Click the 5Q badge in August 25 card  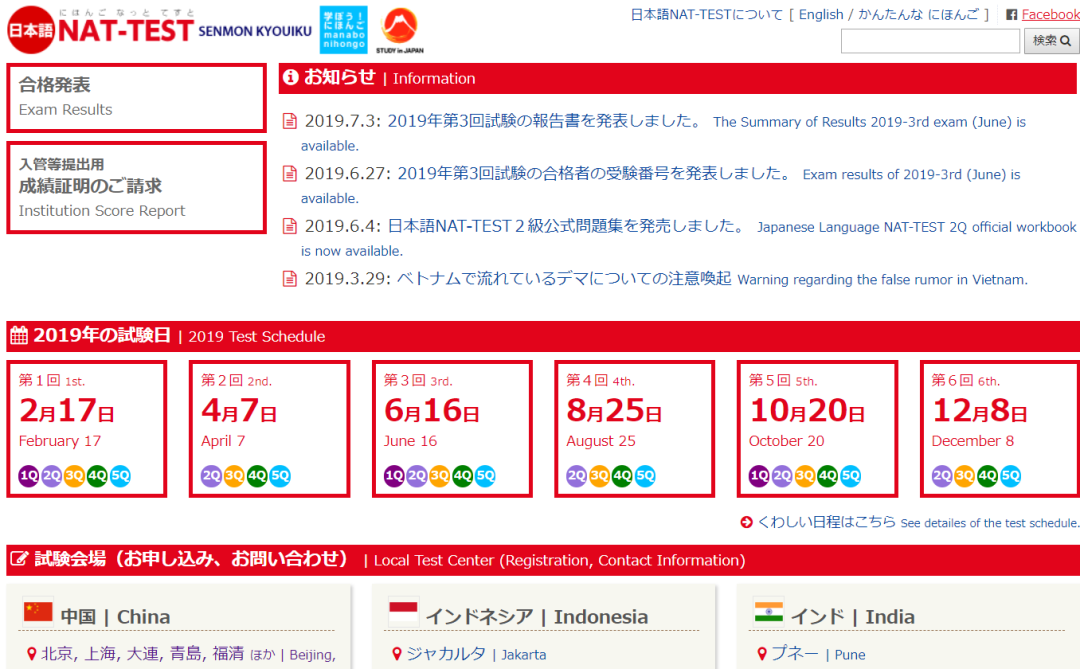645,475
